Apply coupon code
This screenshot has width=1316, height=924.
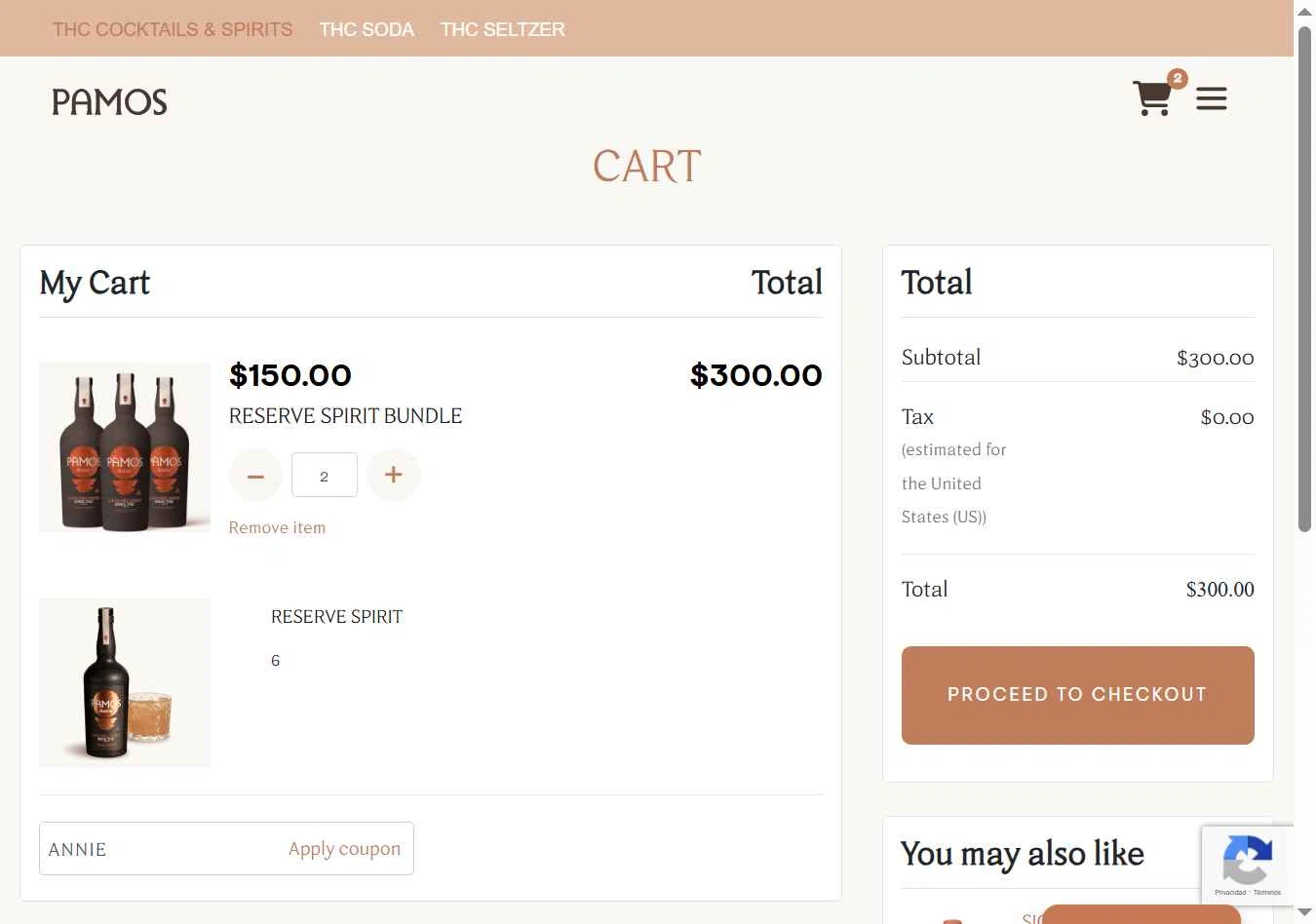[x=344, y=849]
